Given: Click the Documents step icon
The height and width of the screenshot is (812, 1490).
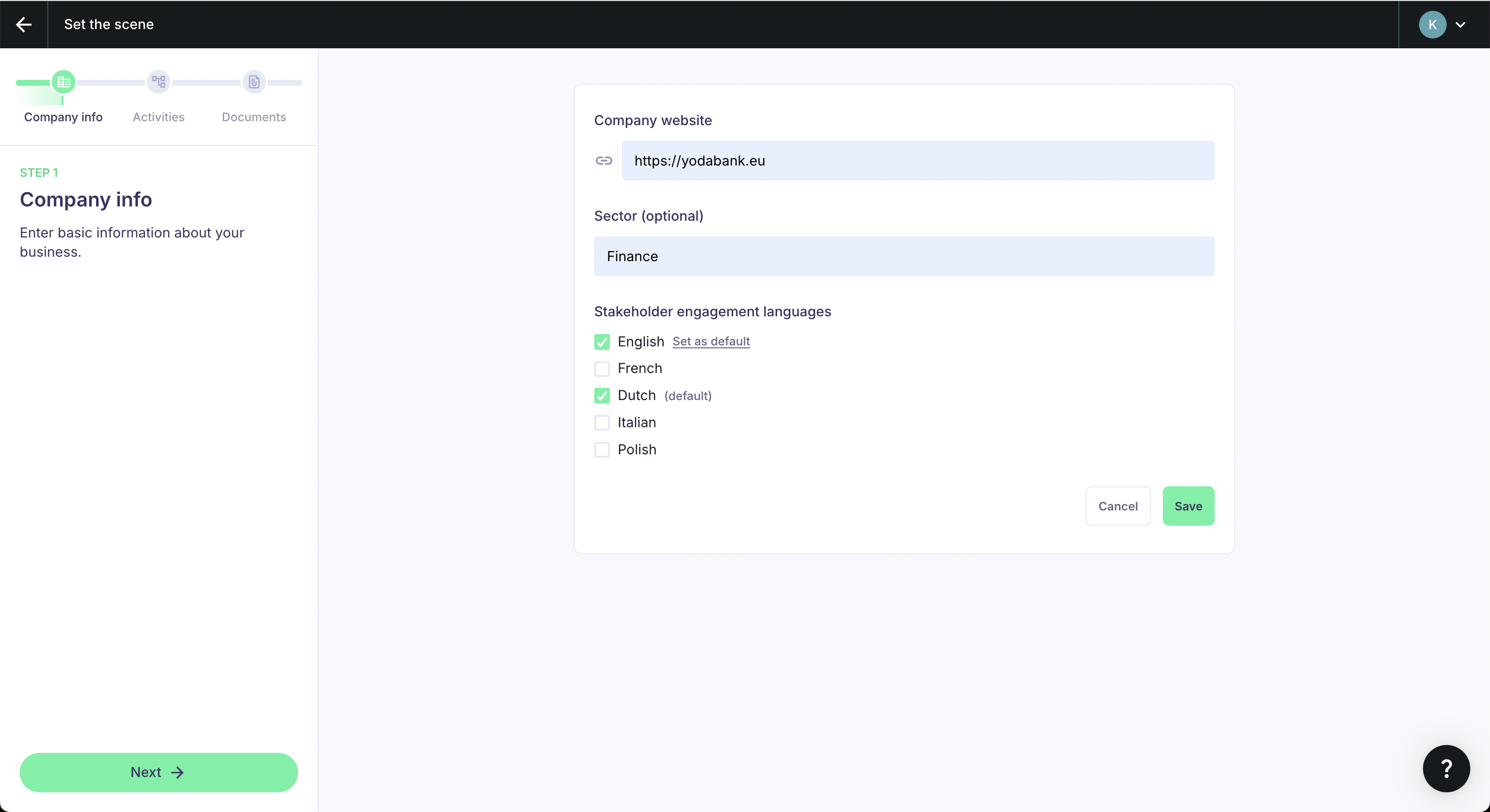Looking at the screenshot, I should click(254, 82).
